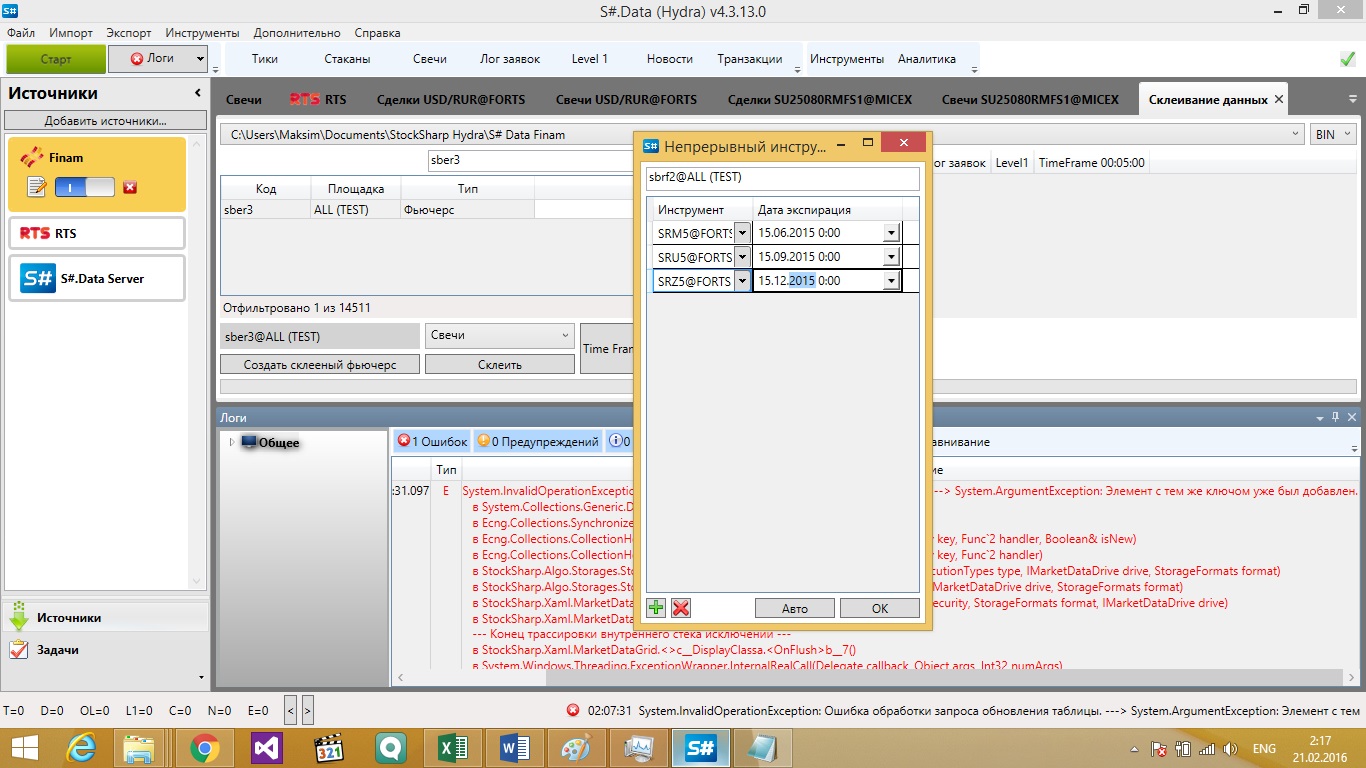Click the Finam logo icon

tap(32, 157)
